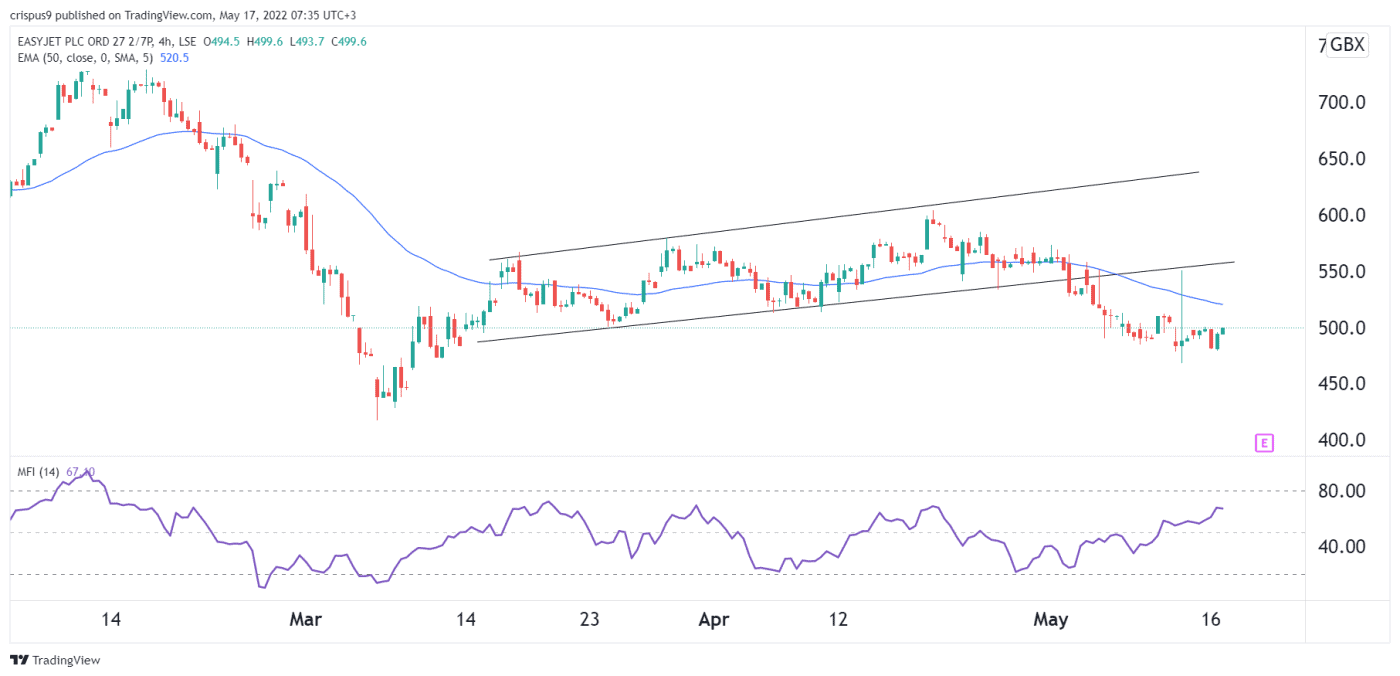Select the Apr label on the time axis
The image size is (1400, 676).
click(714, 619)
